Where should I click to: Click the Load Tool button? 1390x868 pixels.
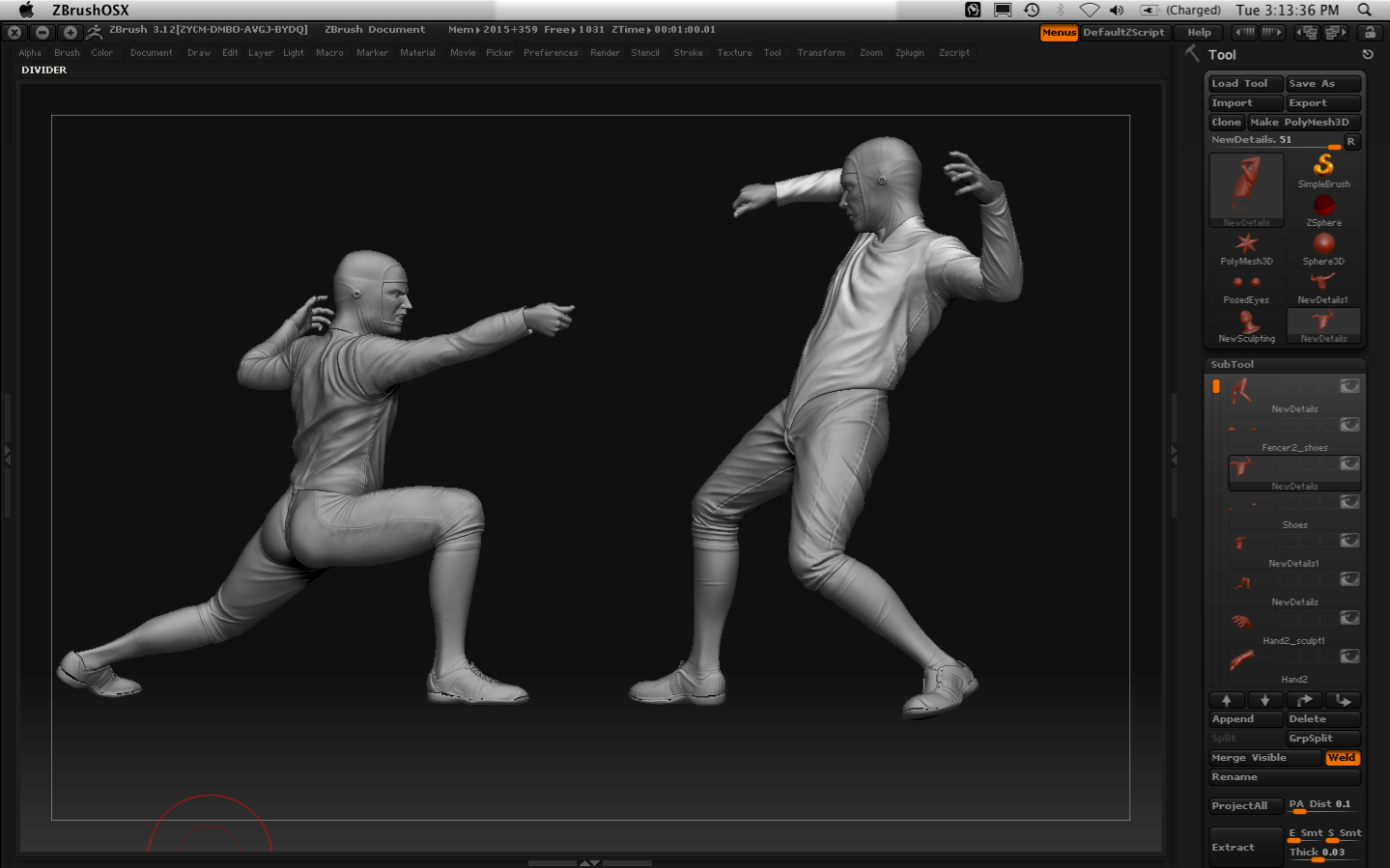[1246, 84]
